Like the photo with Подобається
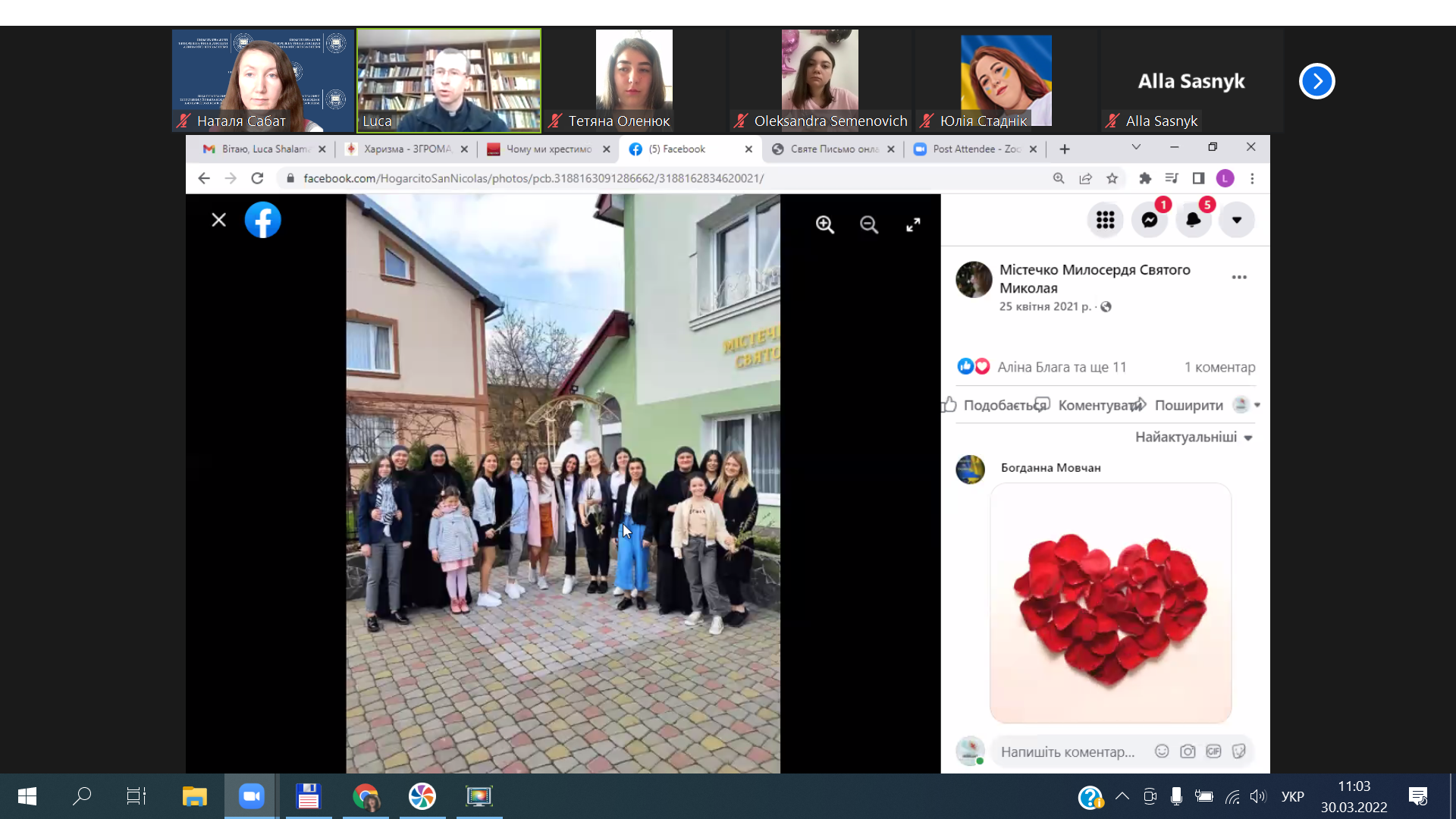The image size is (1456, 819). click(993, 405)
